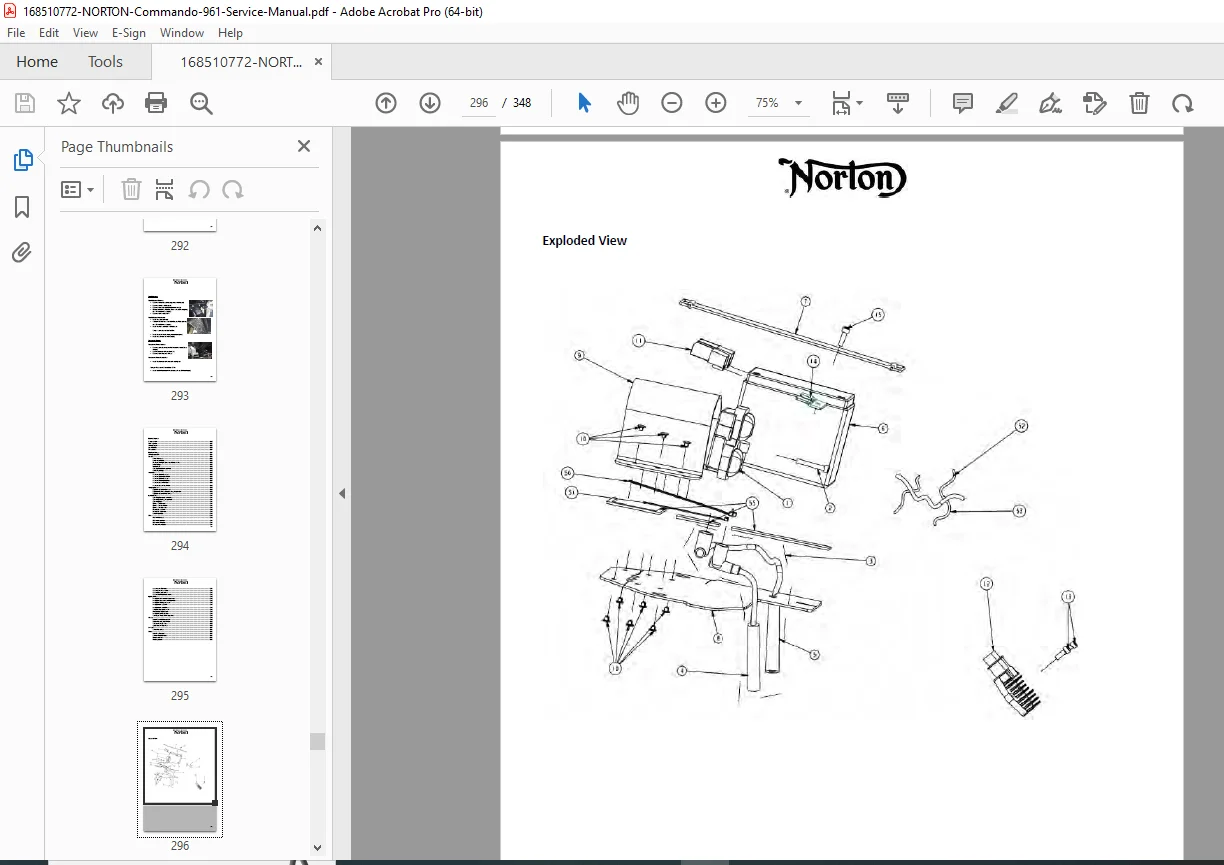Open the Bookmarks sidebar panel

(22, 207)
